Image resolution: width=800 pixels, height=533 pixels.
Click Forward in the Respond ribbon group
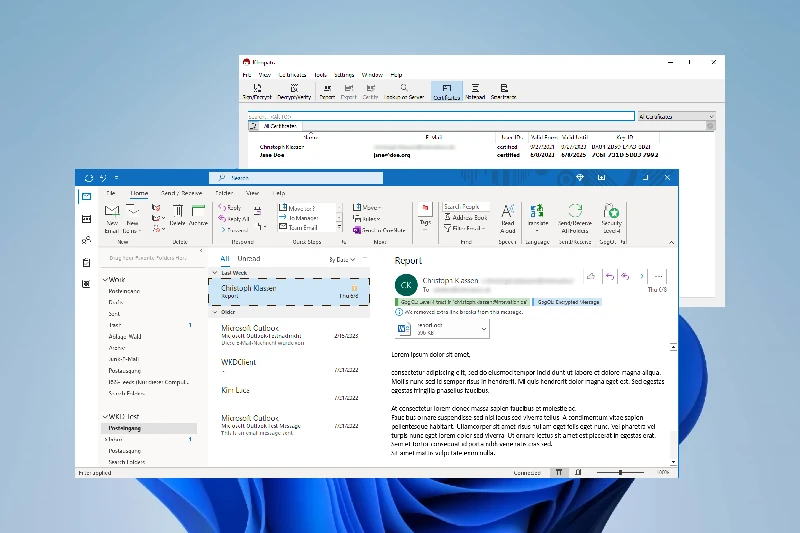click(x=235, y=230)
